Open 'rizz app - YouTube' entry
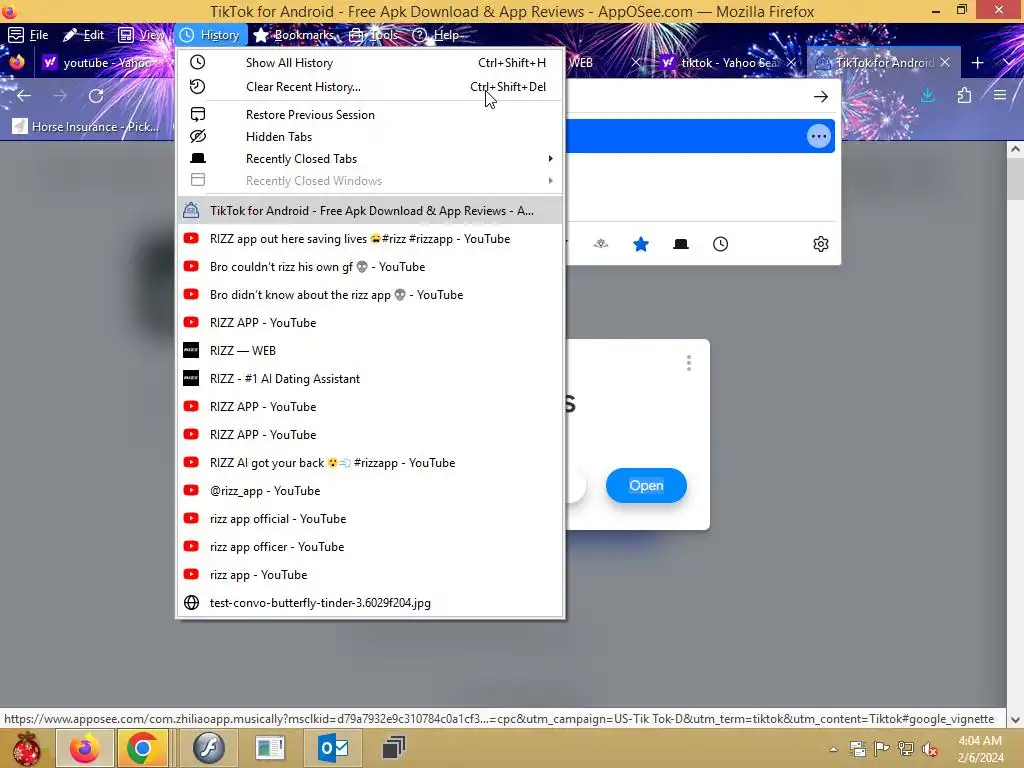Screen dimensions: 1024x768 tap(370, 575)
